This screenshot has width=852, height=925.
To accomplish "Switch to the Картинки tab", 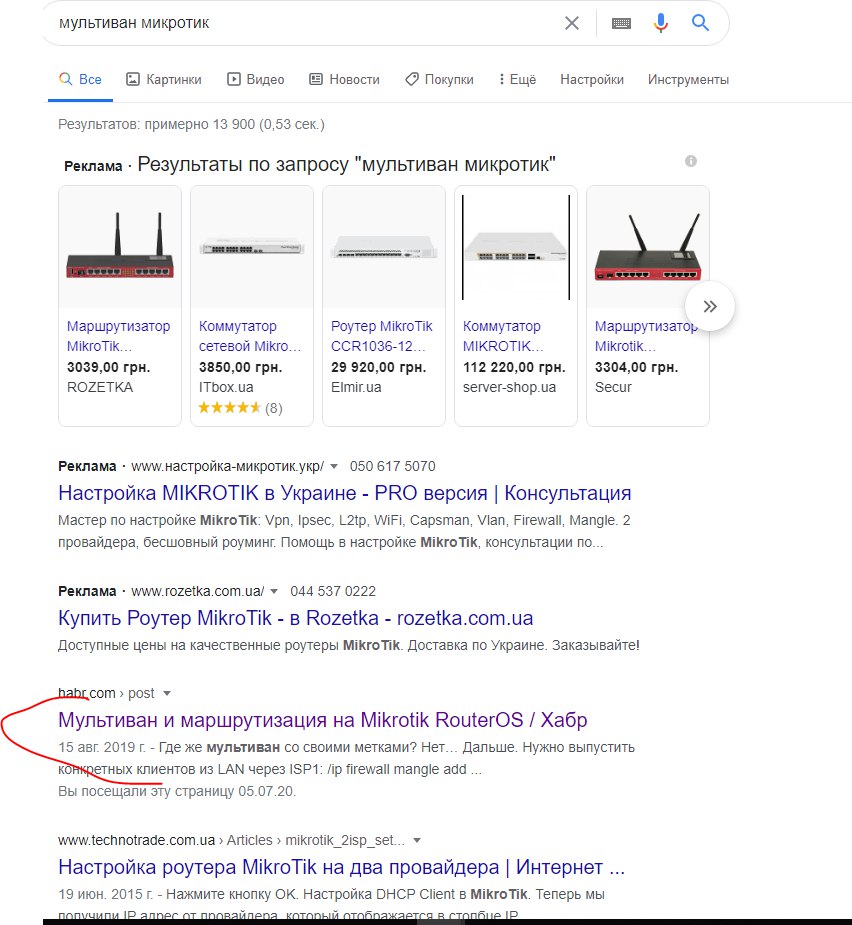I will [x=164, y=80].
